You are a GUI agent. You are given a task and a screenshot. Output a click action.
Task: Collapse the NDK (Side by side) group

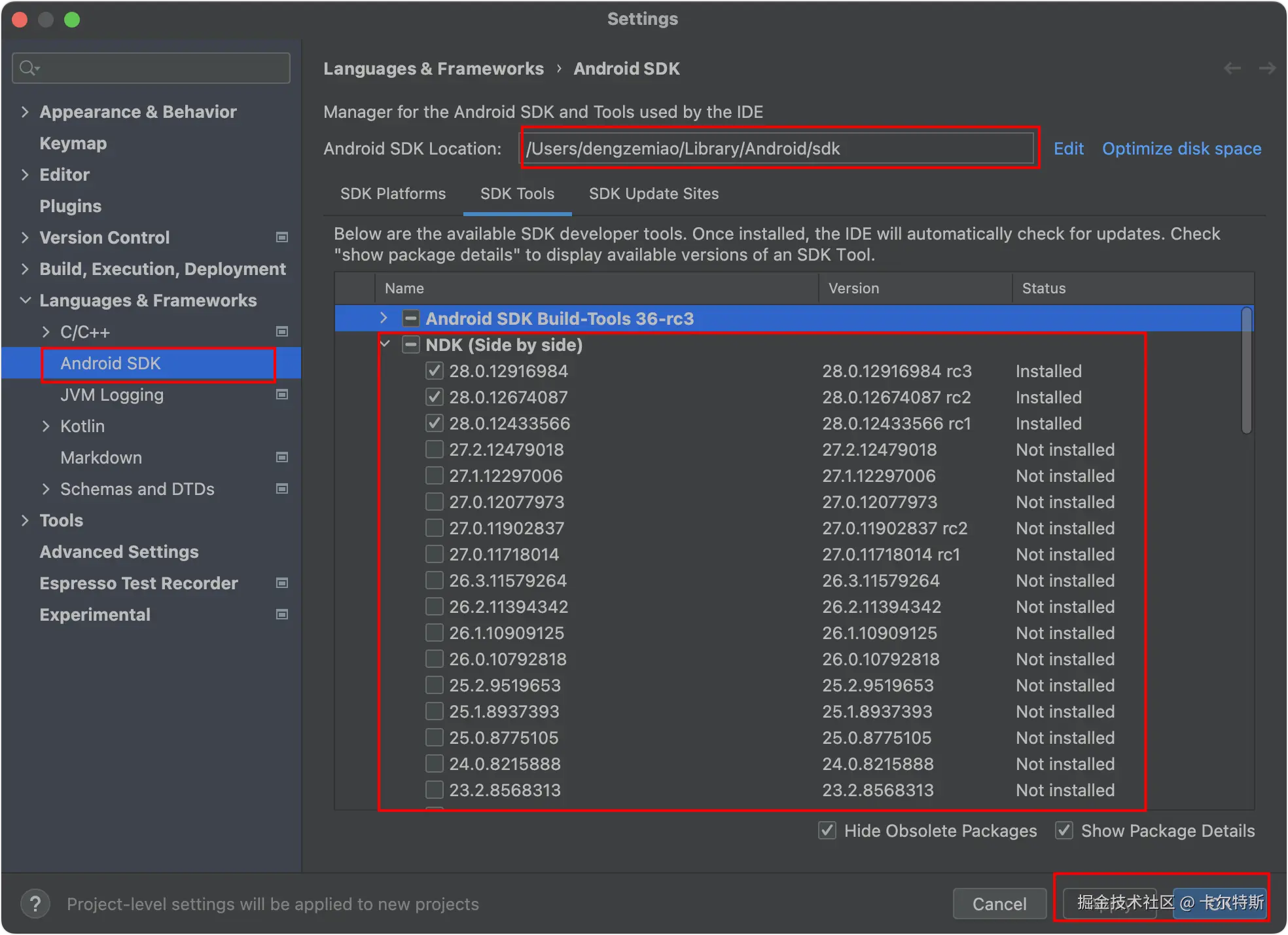(385, 344)
